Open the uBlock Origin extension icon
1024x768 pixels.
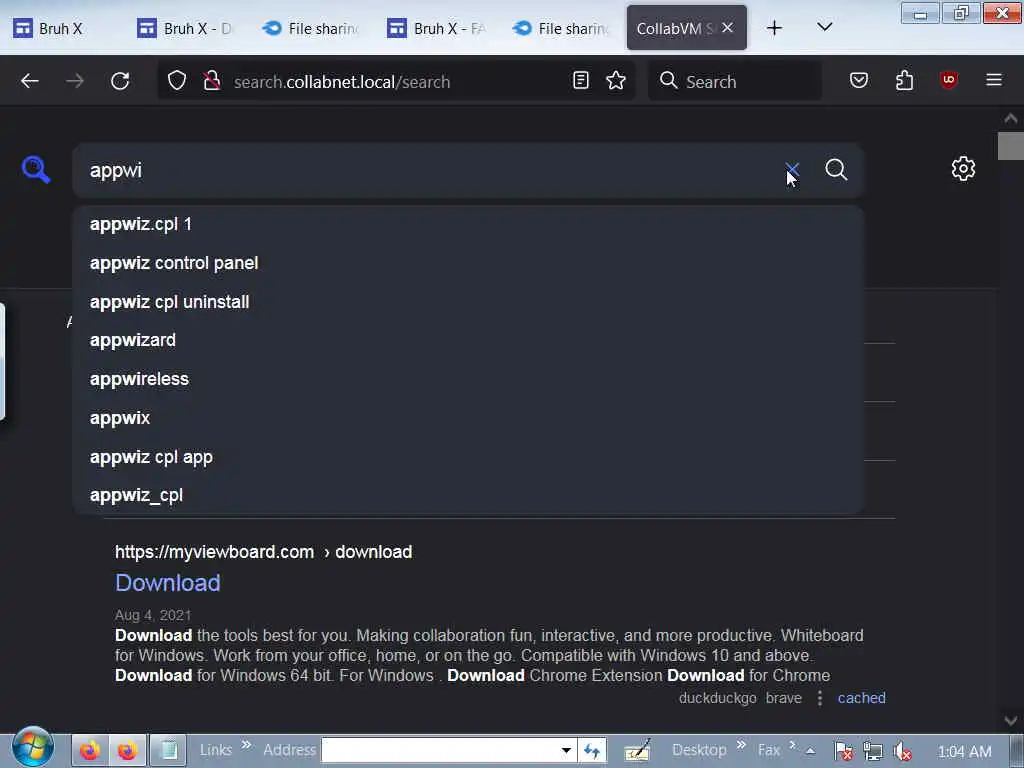949,80
